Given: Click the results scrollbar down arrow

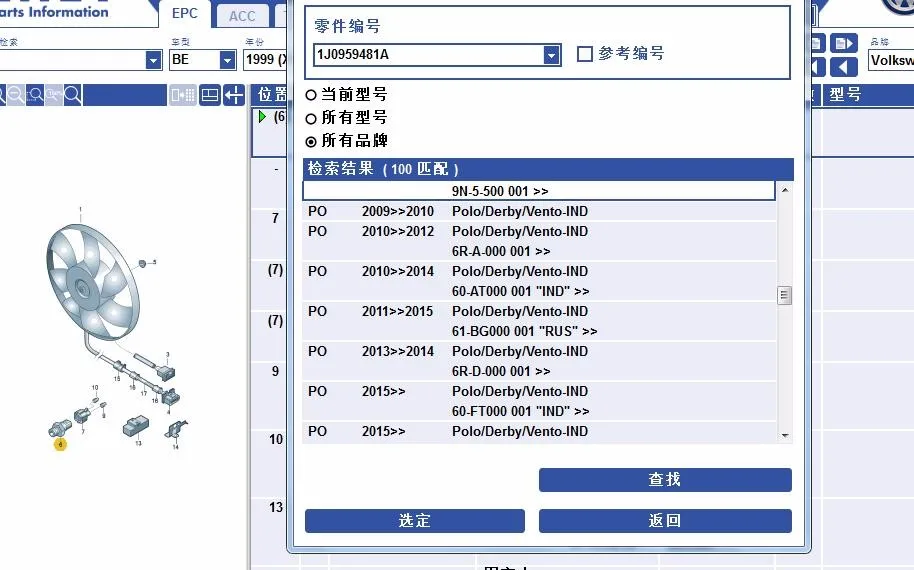Looking at the screenshot, I should click(x=785, y=435).
